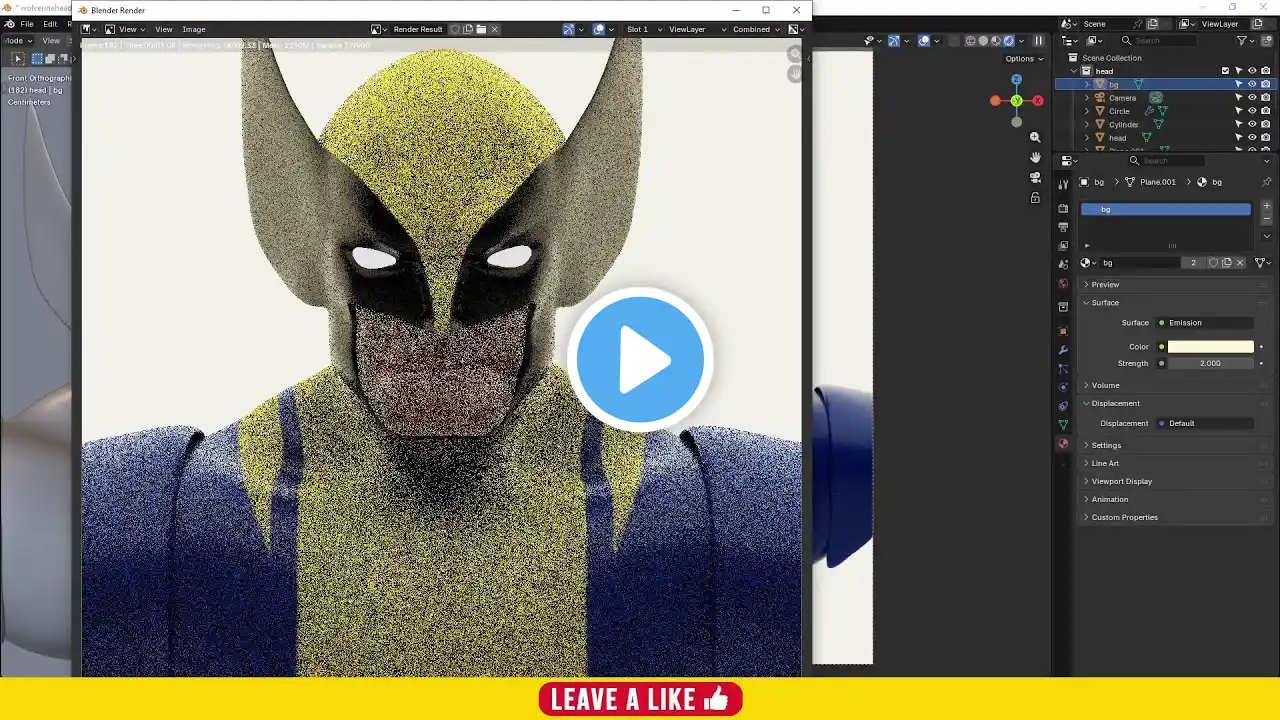Click the X axis on the navigation gizmo
Viewport: 1280px width, 720px height.
click(x=1038, y=101)
